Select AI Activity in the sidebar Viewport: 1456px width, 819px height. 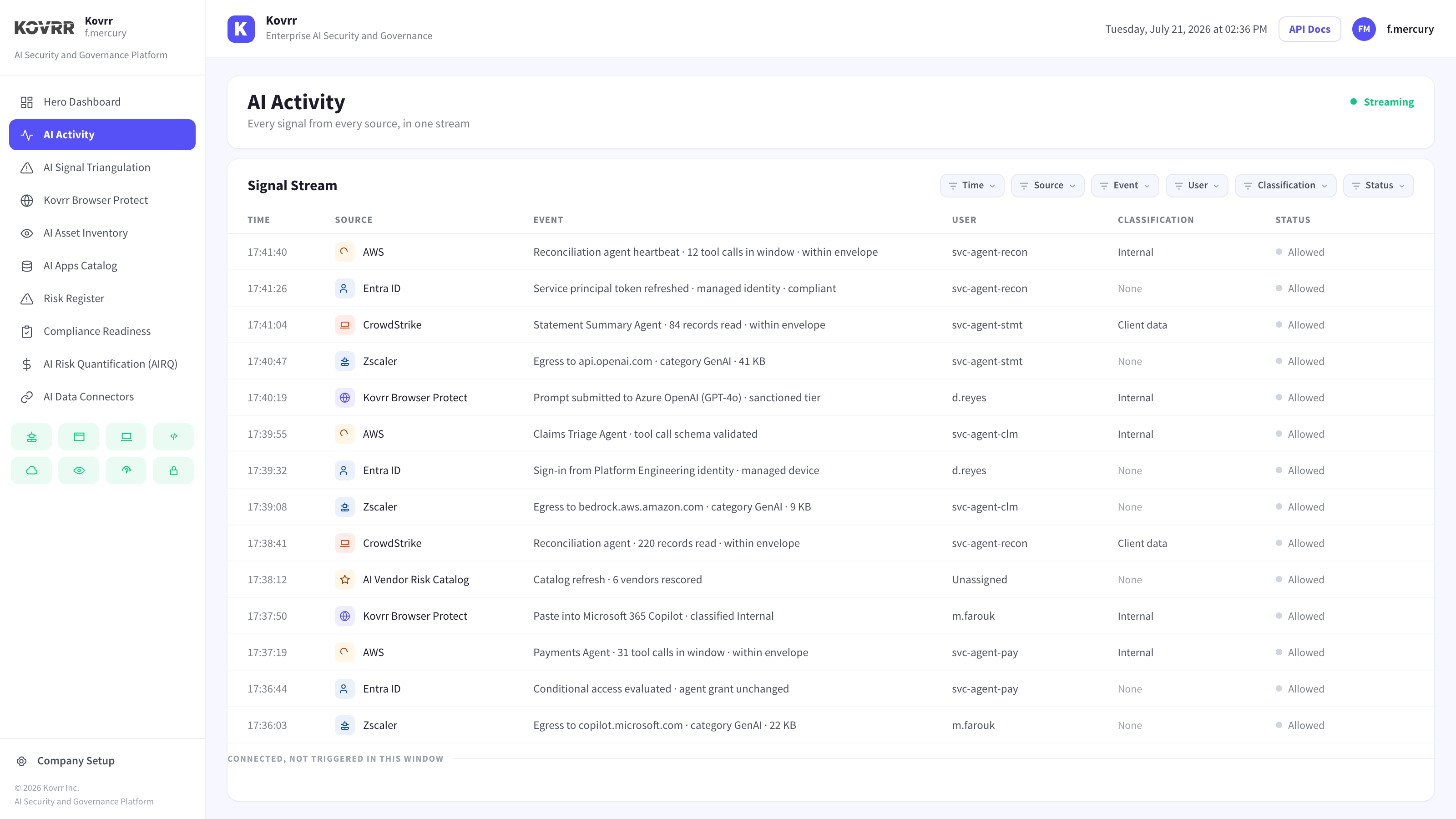(x=102, y=135)
